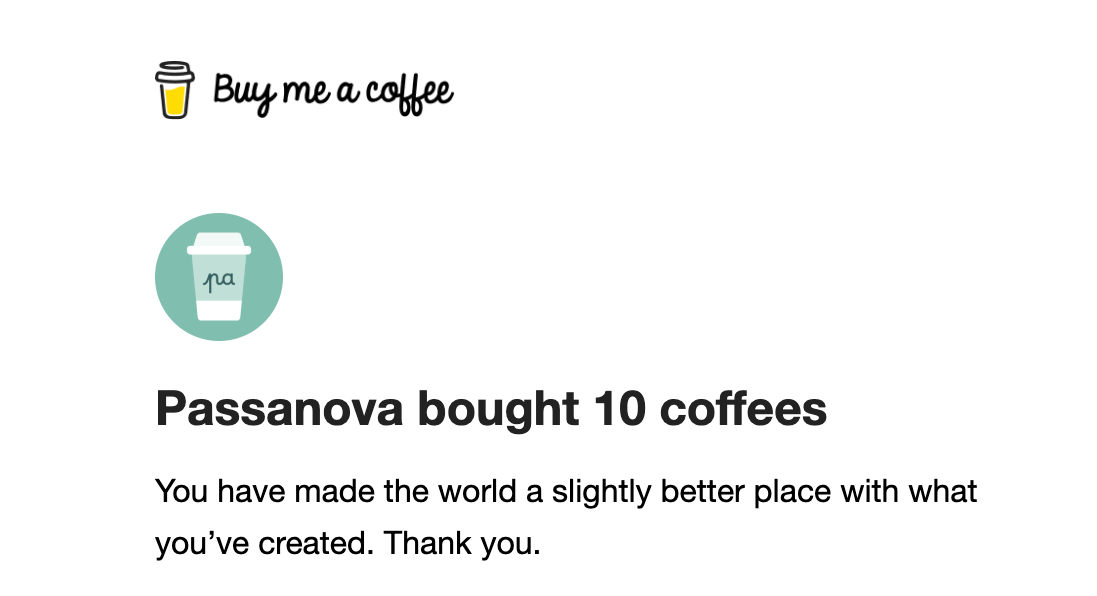Click the yellow coffee cup logo
The height and width of the screenshot is (596, 1097).
174,90
